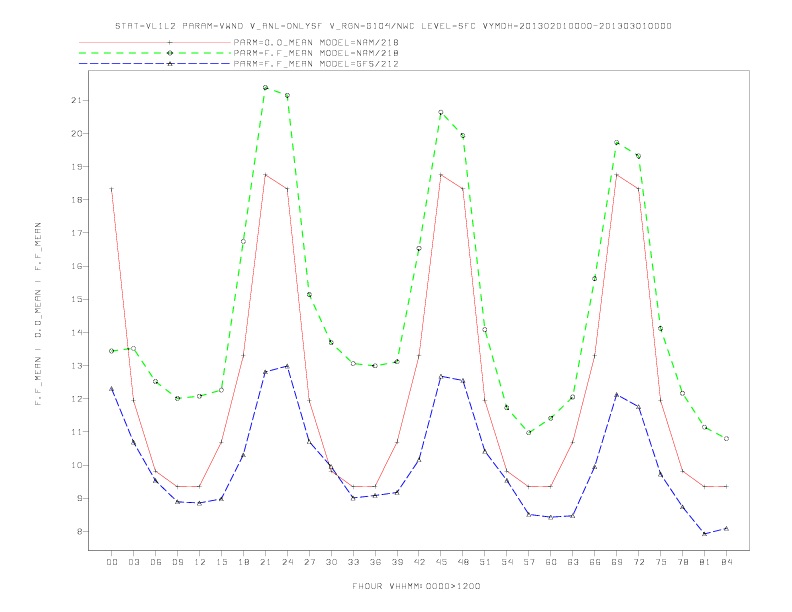The width and height of the screenshot is (792, 612).
Task: Click x-axis forecast hour label 51
Action: 485,562
